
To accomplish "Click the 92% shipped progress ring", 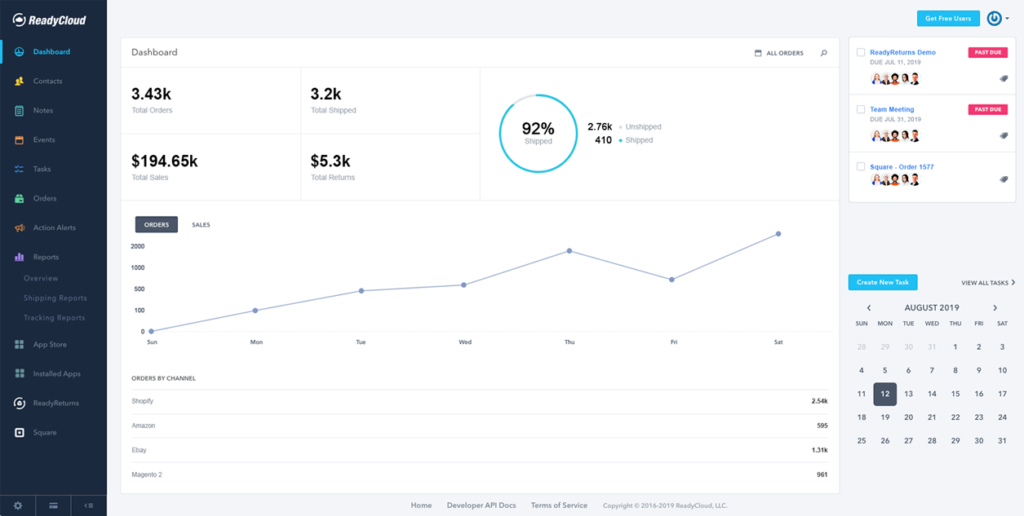I will [538, 133].
